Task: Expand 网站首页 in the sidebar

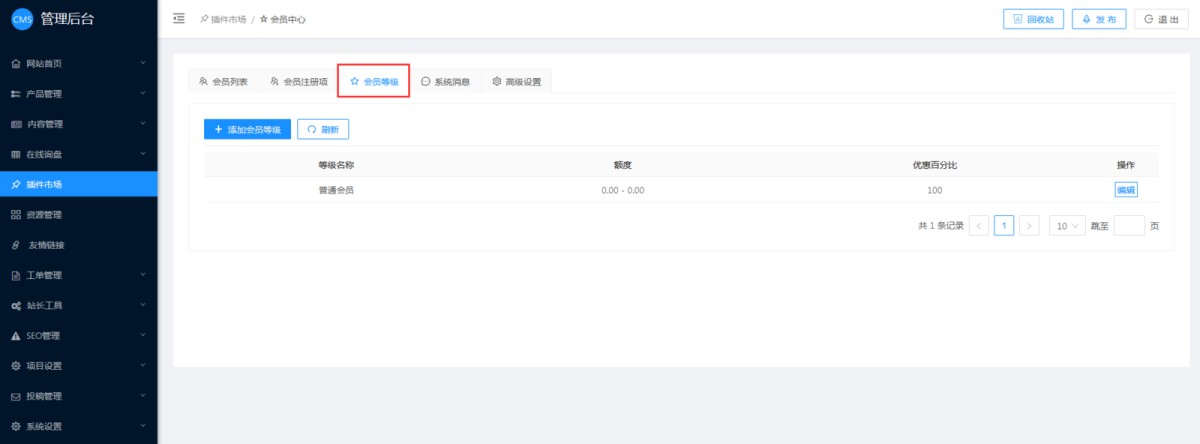Action: 78,64
